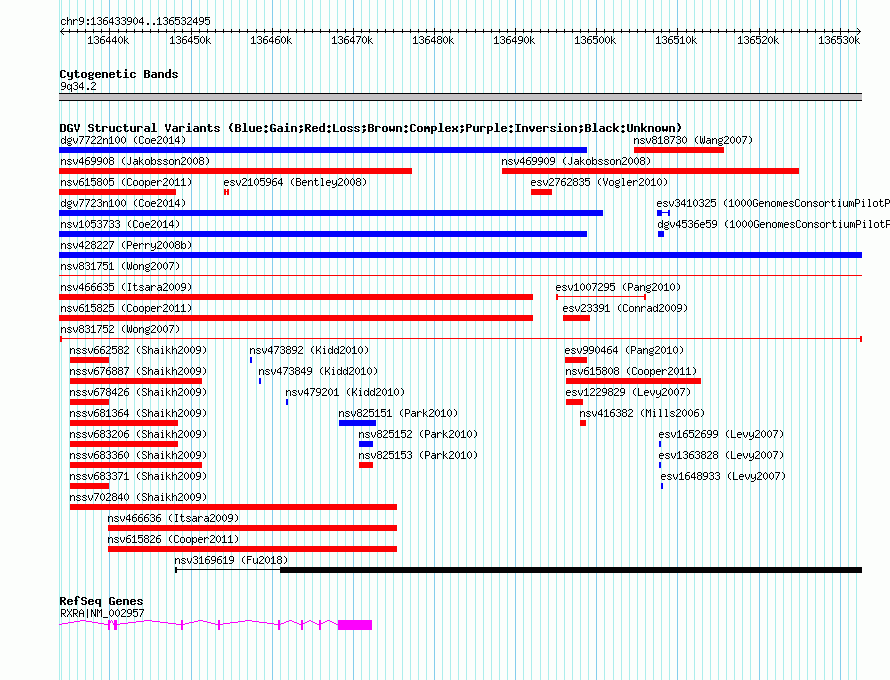This screenshot has width=890, height=680.
Task: Select the nsv615826 (Cooper2011) label
Action: tap(173, 539)
